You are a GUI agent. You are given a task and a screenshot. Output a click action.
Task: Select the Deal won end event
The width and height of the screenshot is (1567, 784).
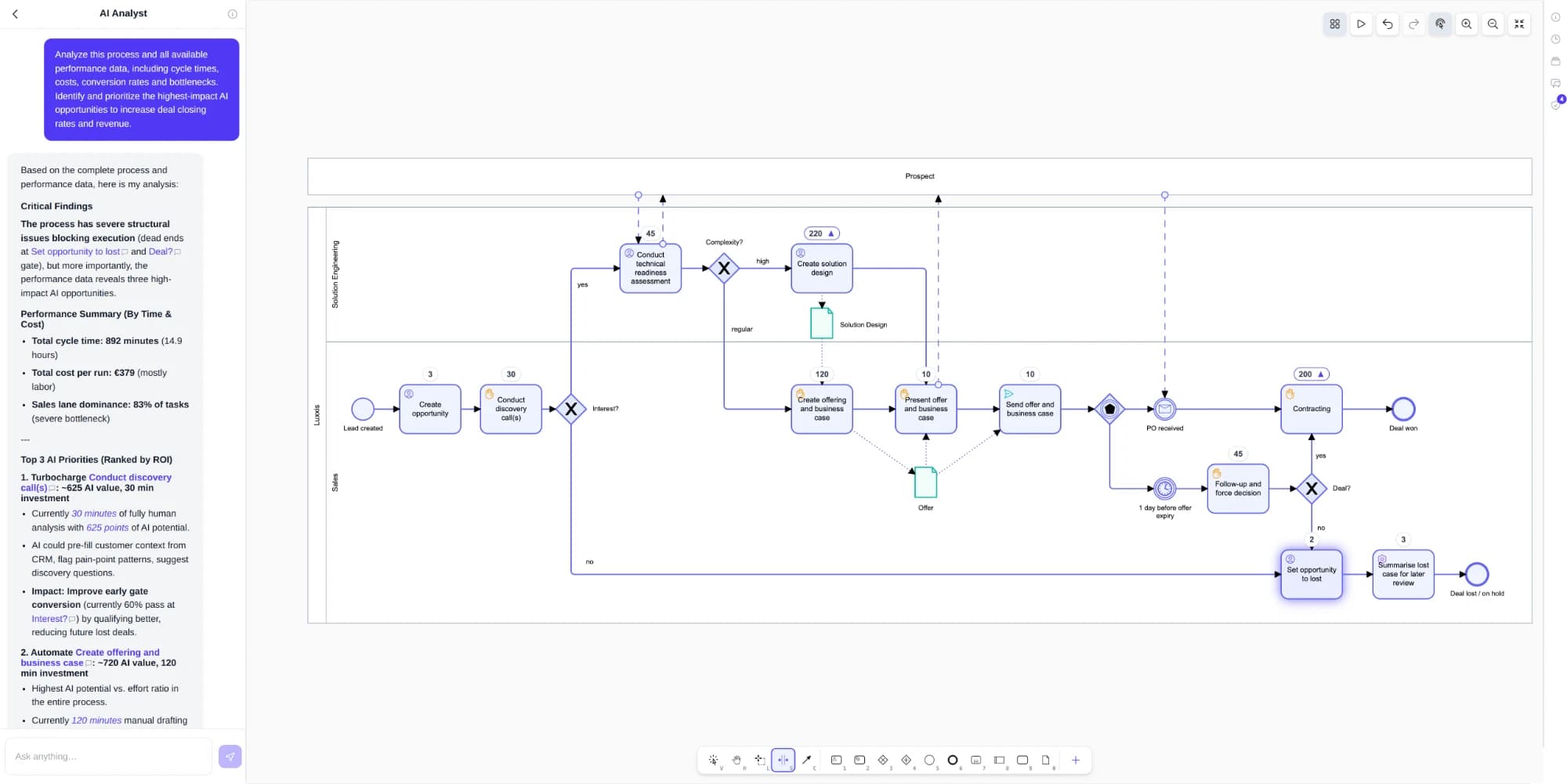point(1403,409)
